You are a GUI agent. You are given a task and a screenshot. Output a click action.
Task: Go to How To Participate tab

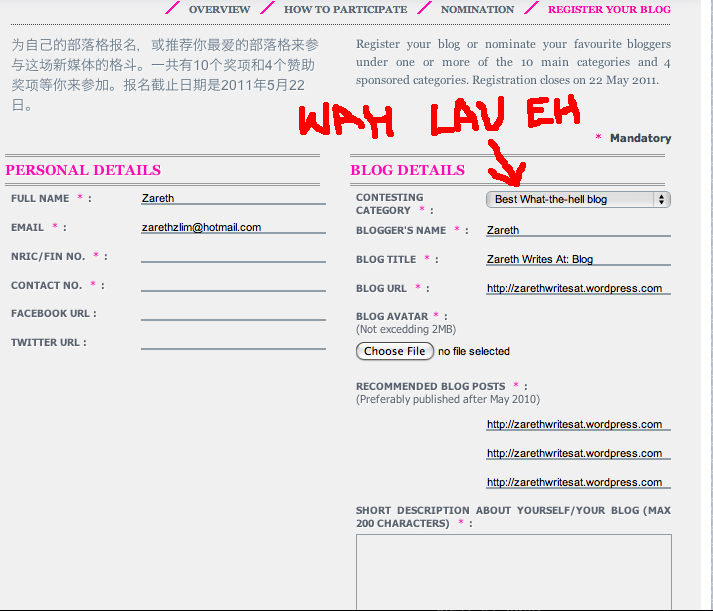[x=345, y=9]
